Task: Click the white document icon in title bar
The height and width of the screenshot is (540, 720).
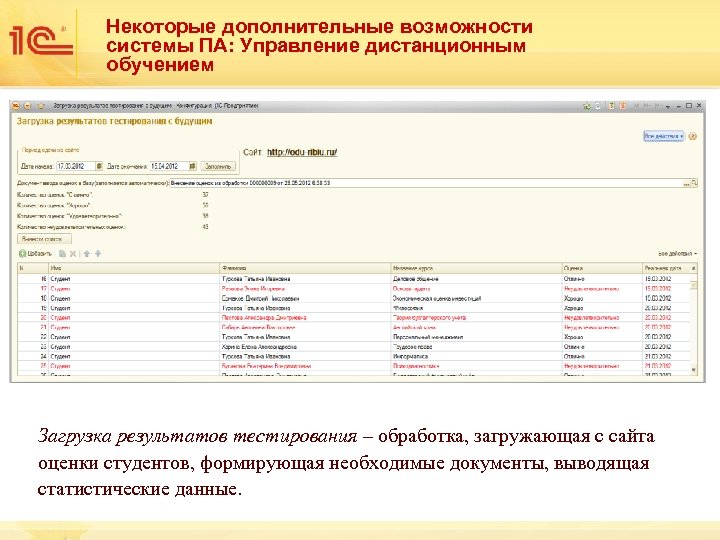Action: click(x=598, y=106)
